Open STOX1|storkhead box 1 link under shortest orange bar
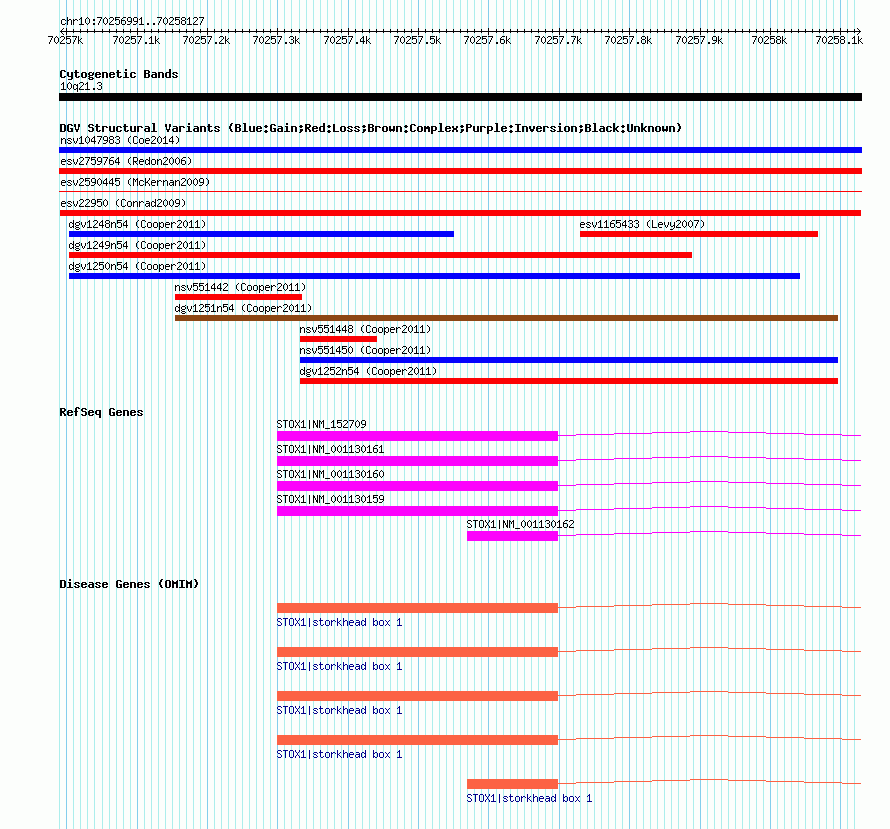The image size is (890, 829). tap(529, 798)
